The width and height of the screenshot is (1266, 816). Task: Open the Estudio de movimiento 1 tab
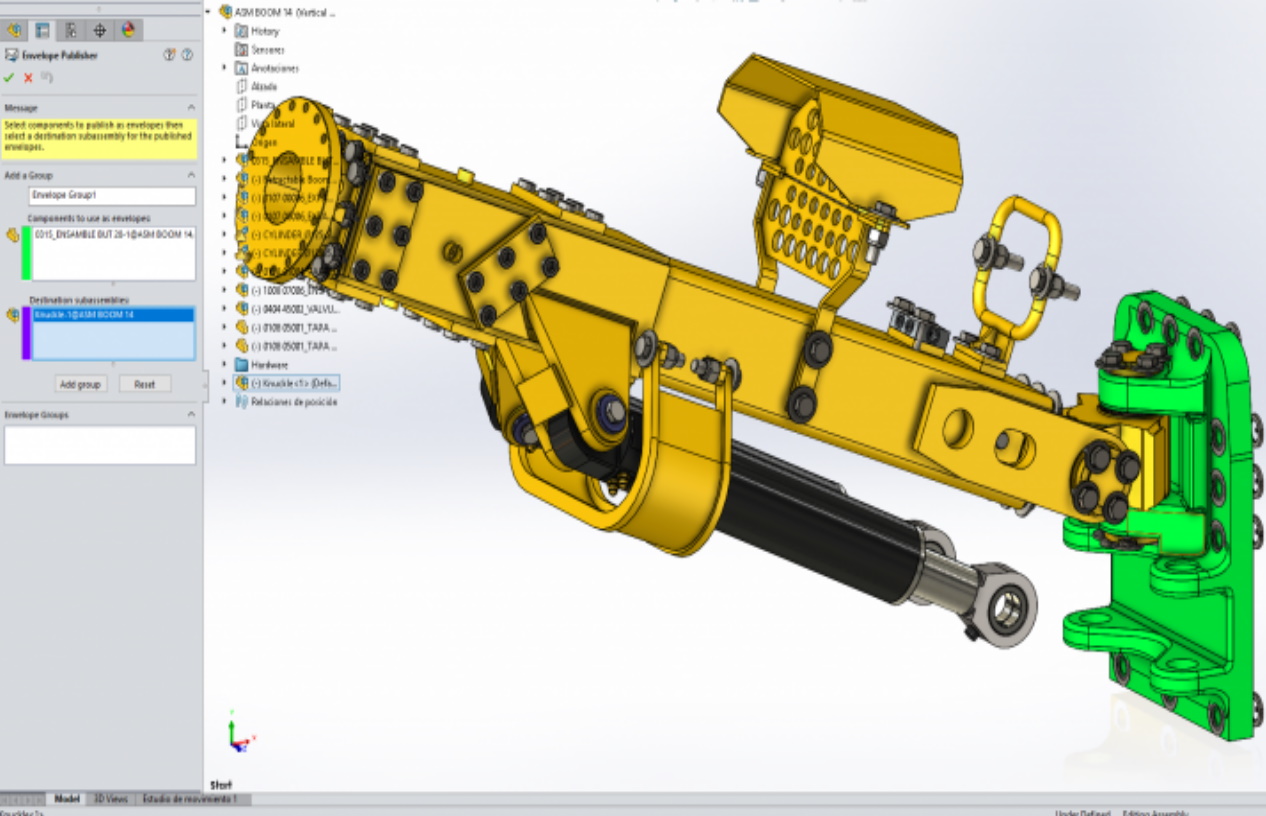(190, 800)
